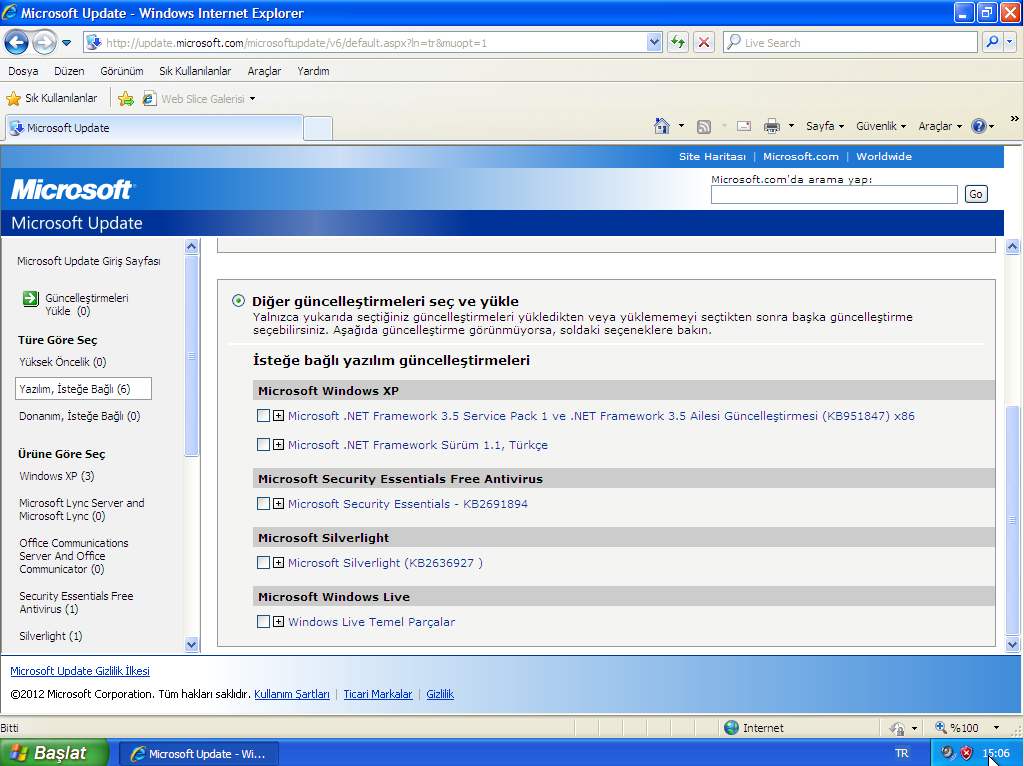Check the .NET Framework 3.5 Service Pack 1 update
The width and height of the screenshot is (1024, 766).
click(263, 416)
